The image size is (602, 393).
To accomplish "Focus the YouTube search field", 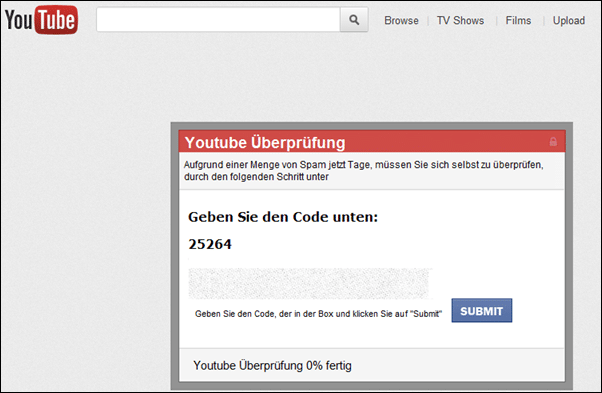I will coord(218,20).
